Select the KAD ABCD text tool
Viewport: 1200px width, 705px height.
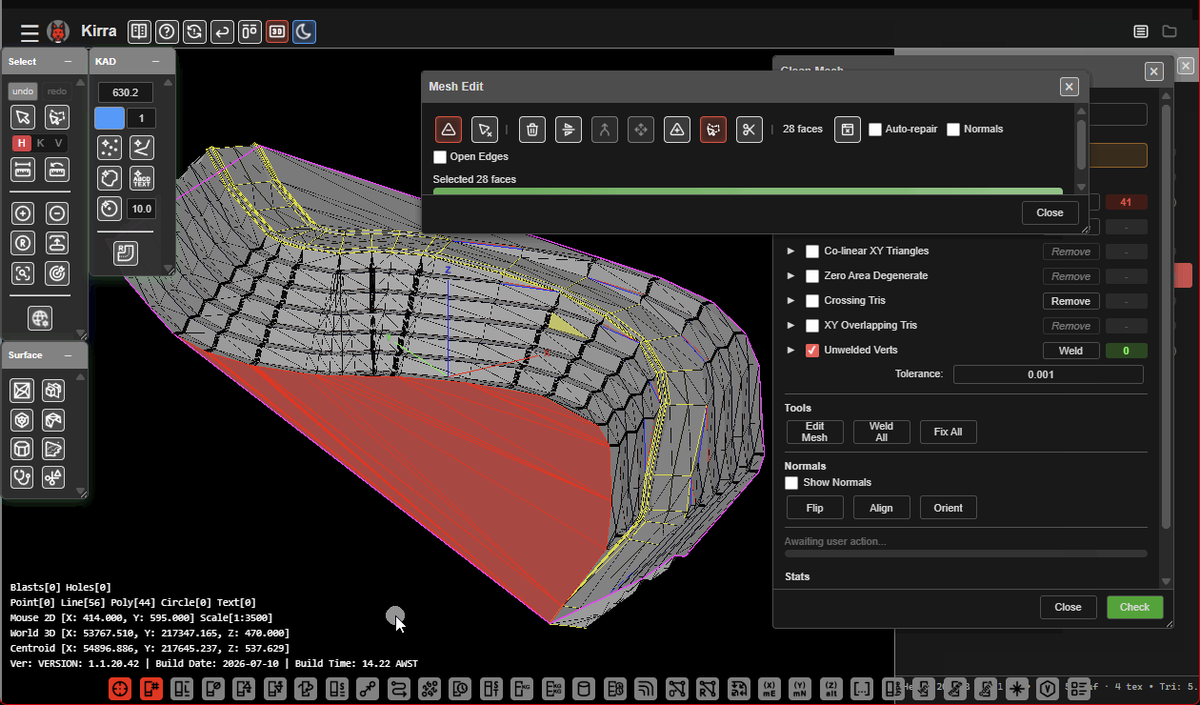[142, 178]
